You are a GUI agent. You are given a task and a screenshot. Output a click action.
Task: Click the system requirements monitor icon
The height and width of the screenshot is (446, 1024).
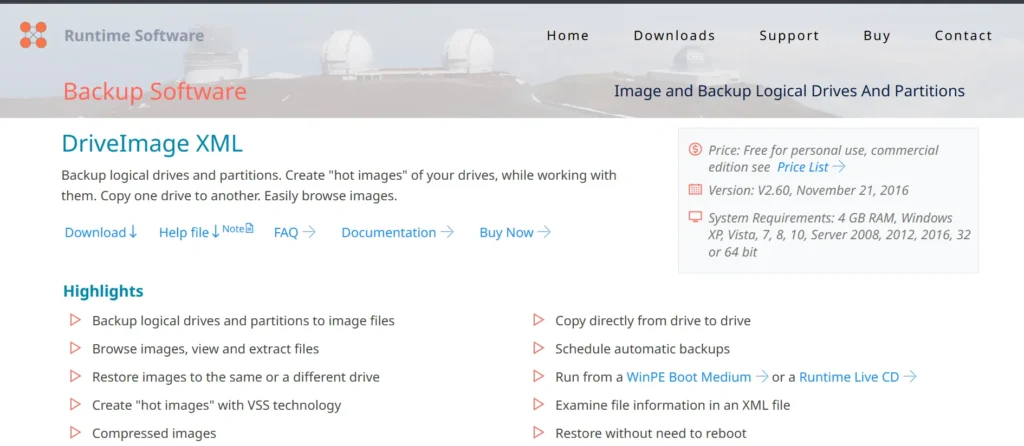point(695,217)
